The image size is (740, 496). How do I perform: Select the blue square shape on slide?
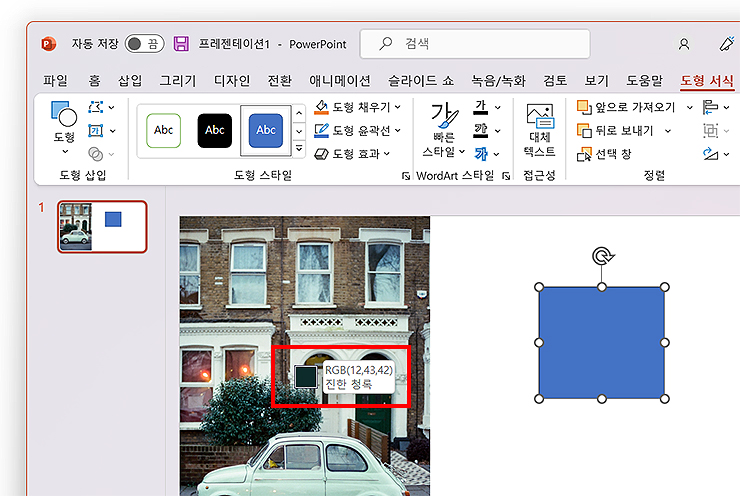pos(602,343)
